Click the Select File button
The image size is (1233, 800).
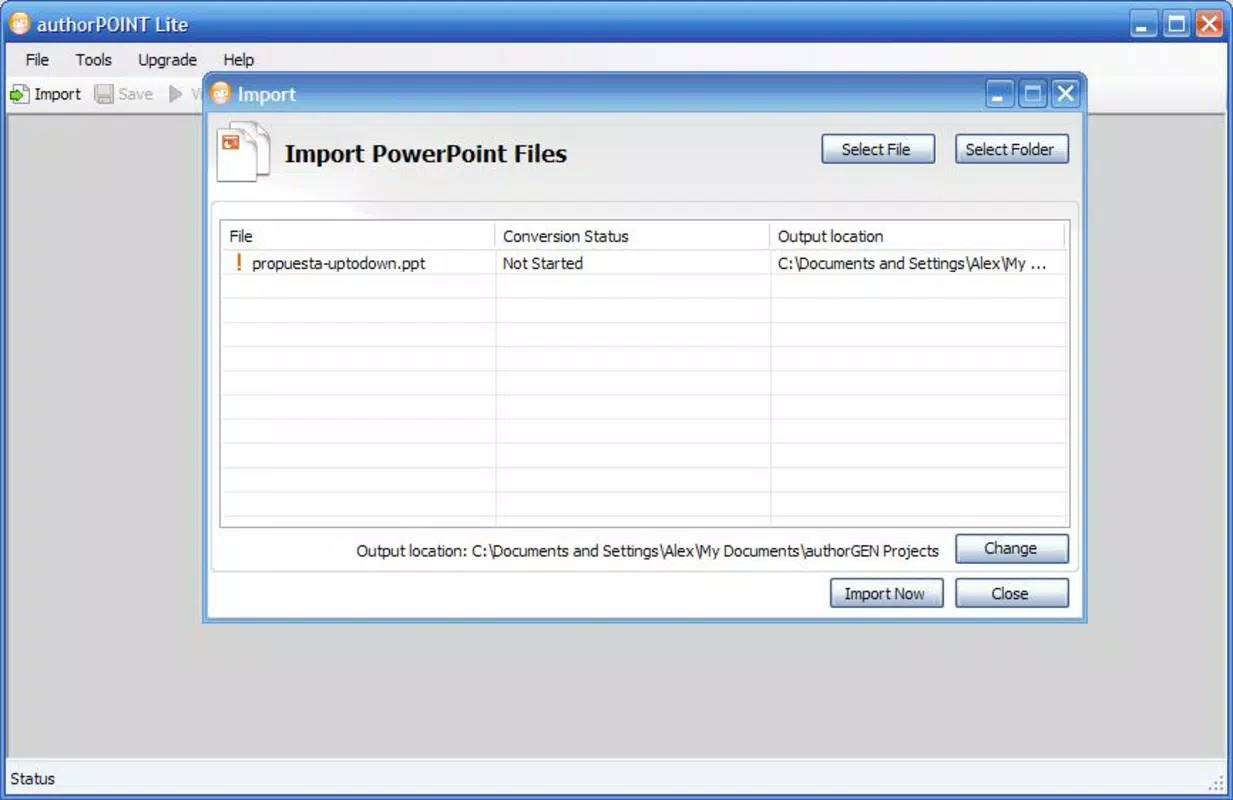[878, 149]
